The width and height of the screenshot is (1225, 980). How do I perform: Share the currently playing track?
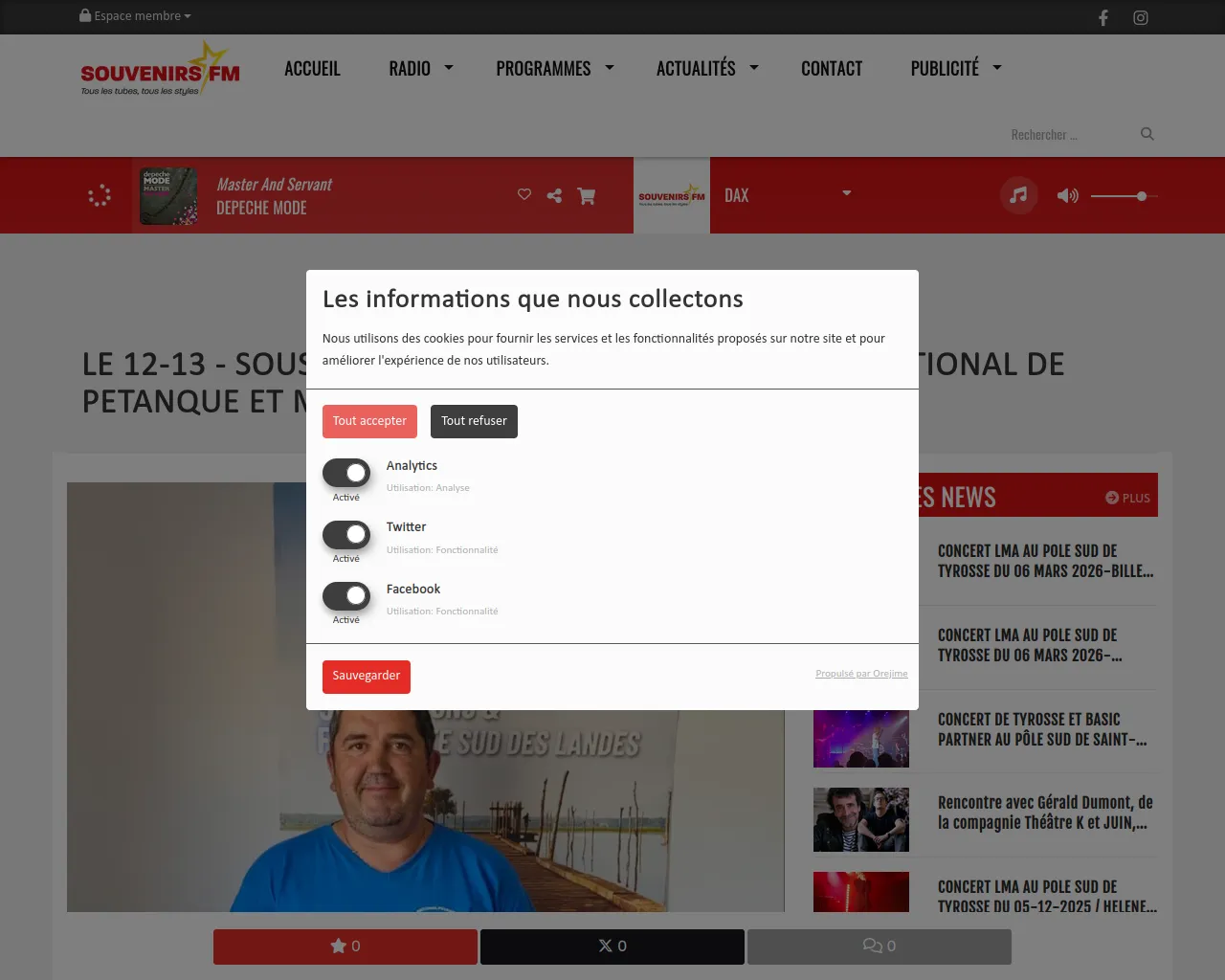(x=554, y=194)
